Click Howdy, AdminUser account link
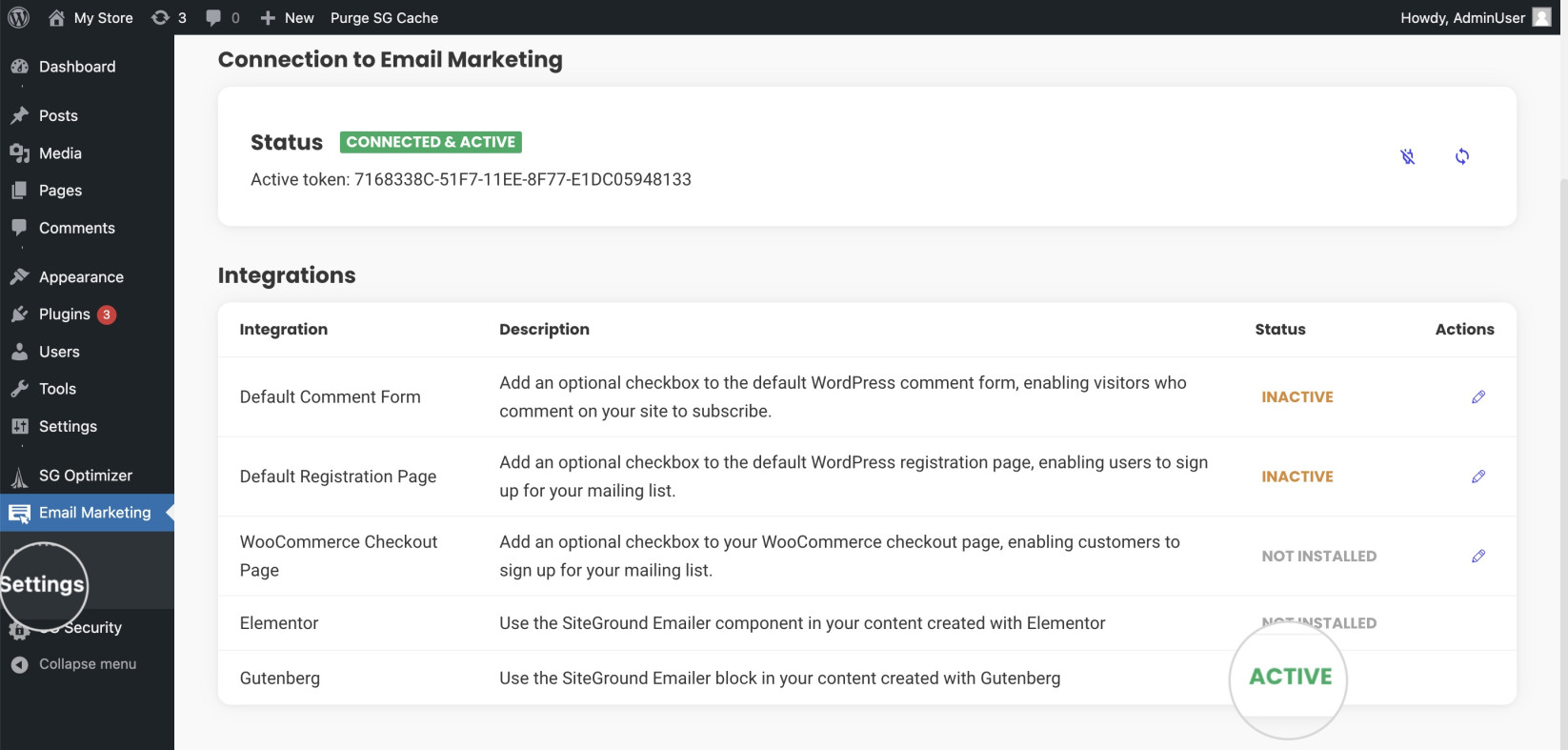This screenshot has width=1568, height=750. (x=1462, y=17)
